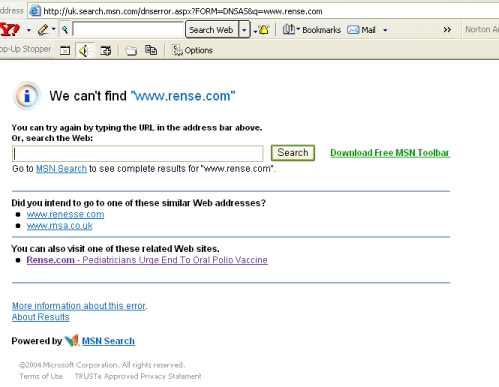Screen dimensions: 499x387
Task: Click the Search Web button
Action: 211,30
